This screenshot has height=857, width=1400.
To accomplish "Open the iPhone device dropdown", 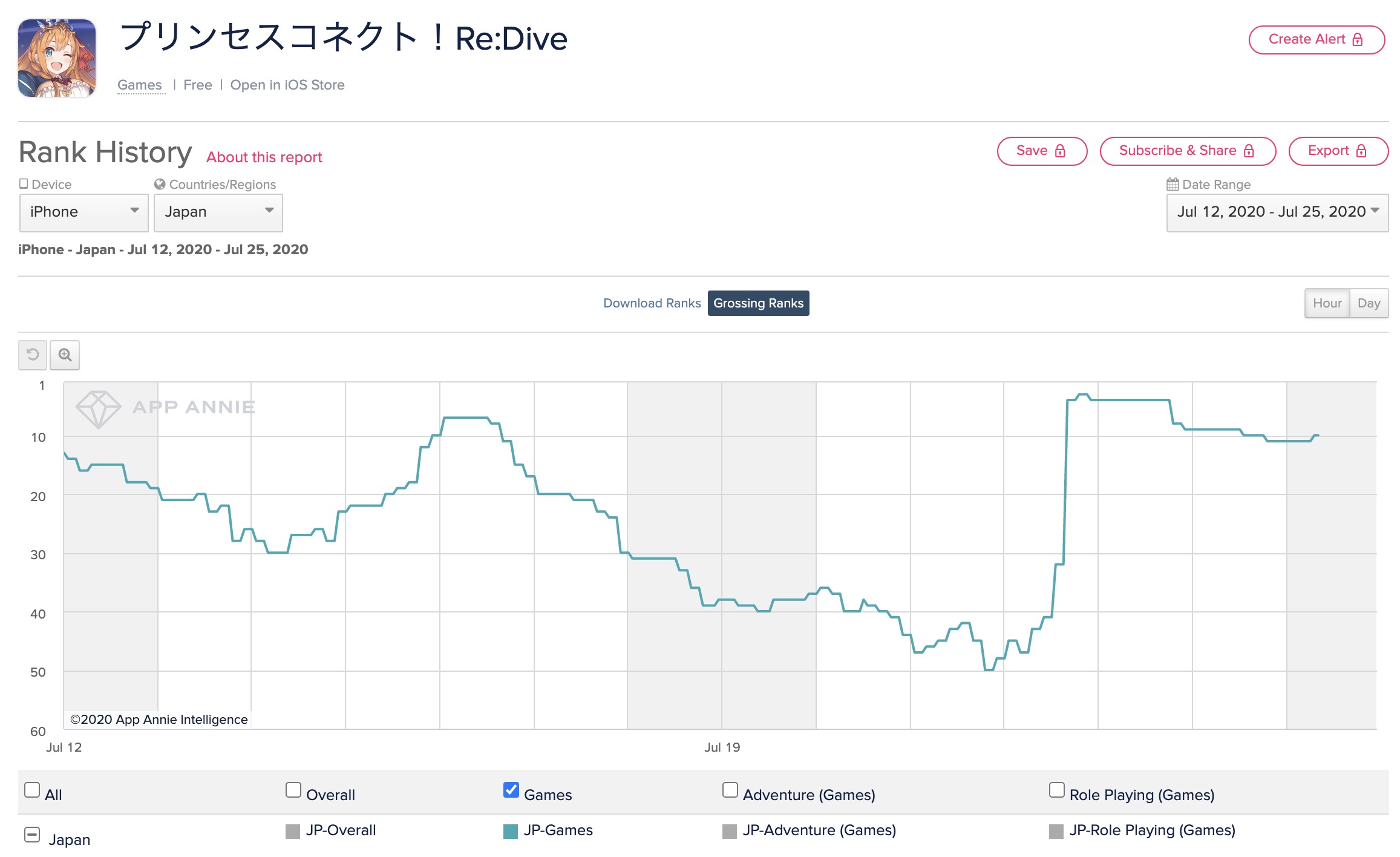I will click(84, 212).
